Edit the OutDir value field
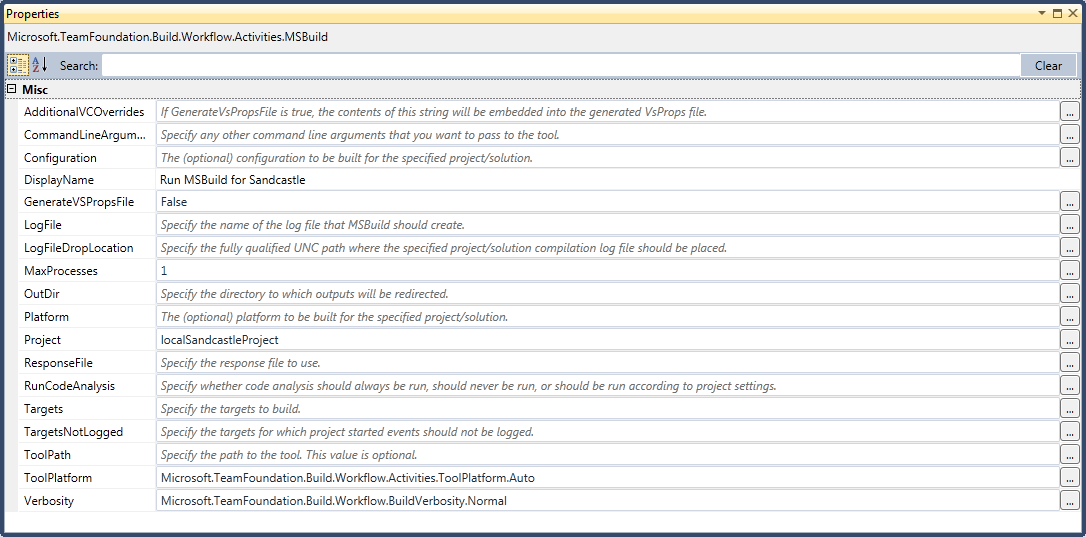This screenshot has width=1086, height=537. [x=607, y=293]
